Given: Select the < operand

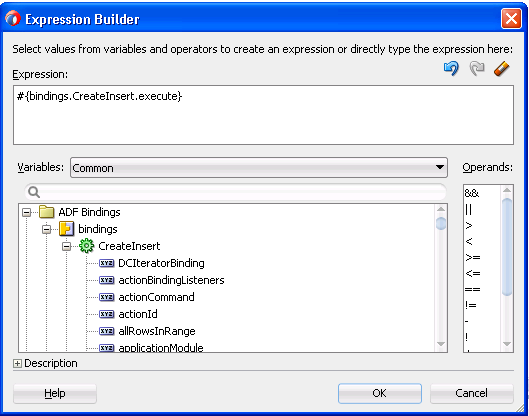Looking at the screenshot, I should pyautogui.click(x=469, y=241).
